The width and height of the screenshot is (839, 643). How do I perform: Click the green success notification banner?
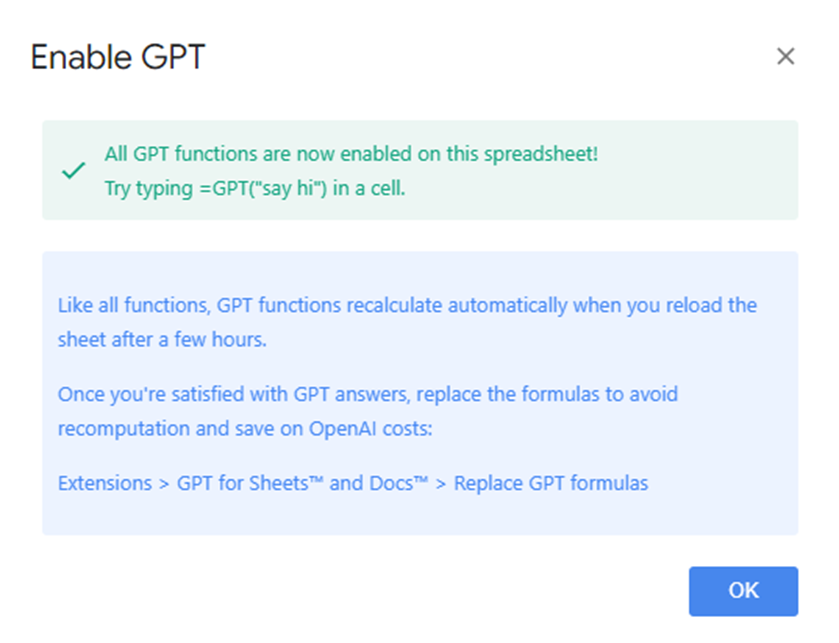[420, 170]
